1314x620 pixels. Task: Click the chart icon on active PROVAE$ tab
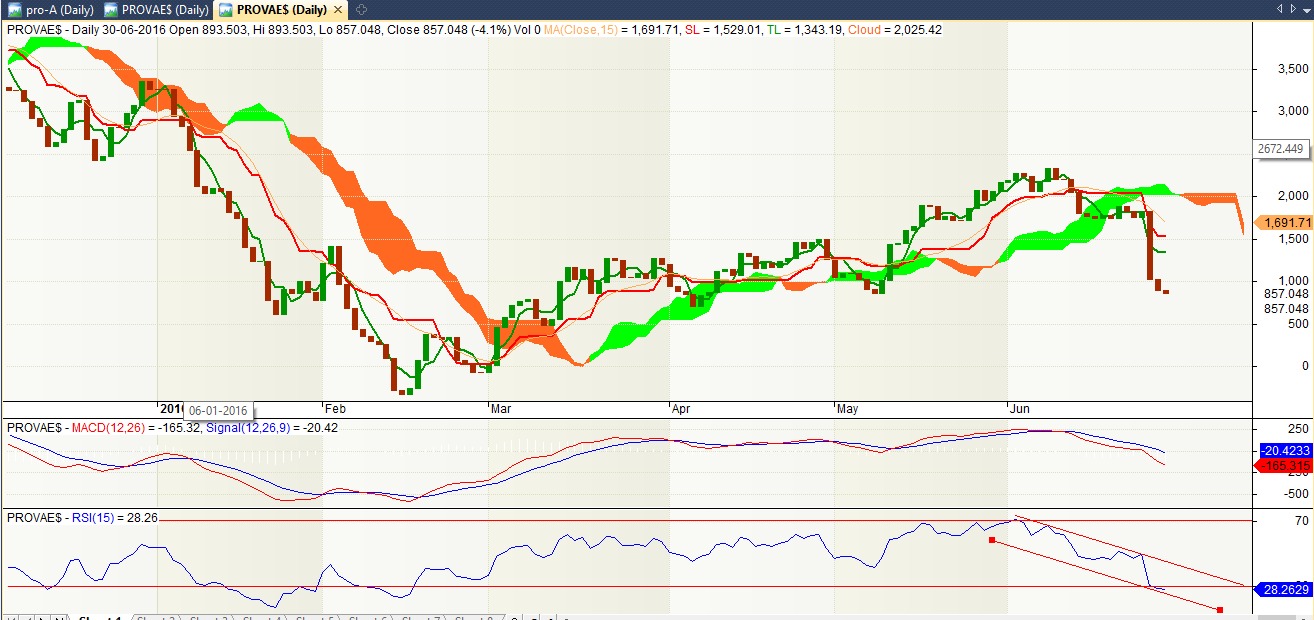[x=225, y=10]
